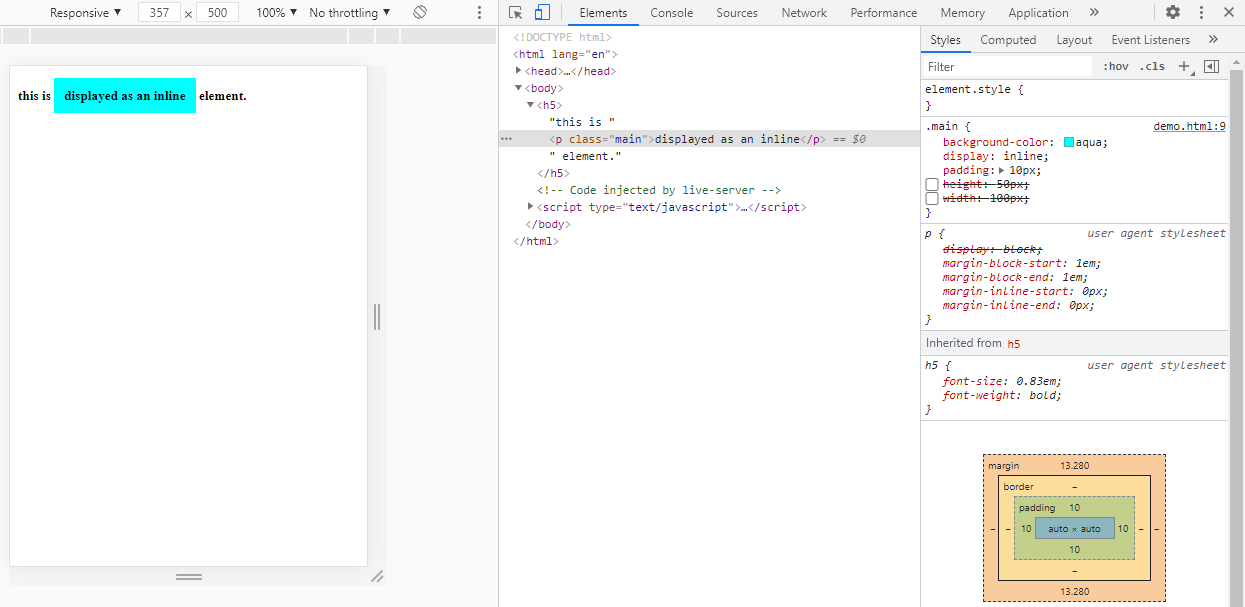Open device toolbar more options menu
Image resolution: width=1245 pixels, height=607 pixels.
479,13
